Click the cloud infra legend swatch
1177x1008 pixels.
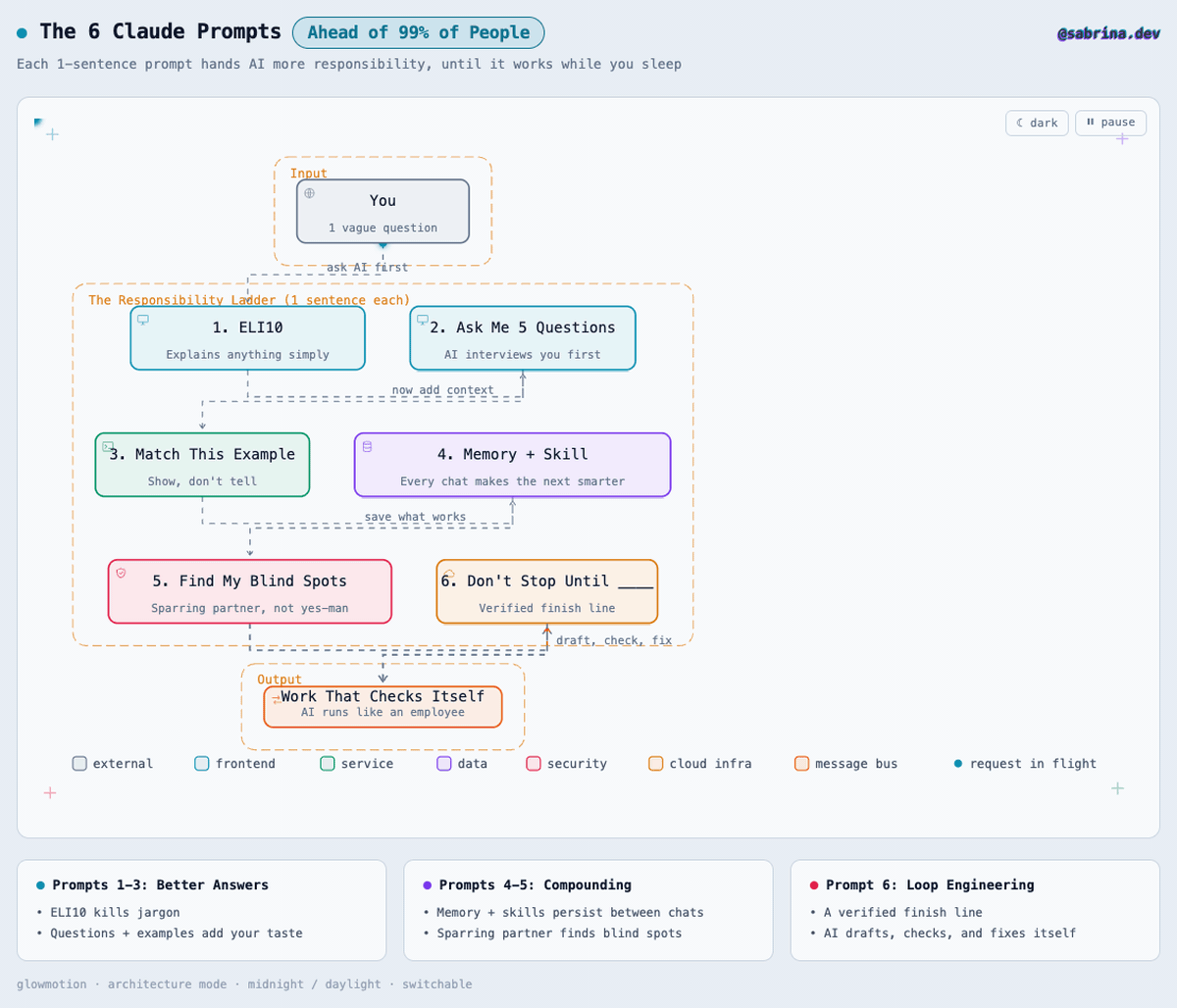pos(656,764)
